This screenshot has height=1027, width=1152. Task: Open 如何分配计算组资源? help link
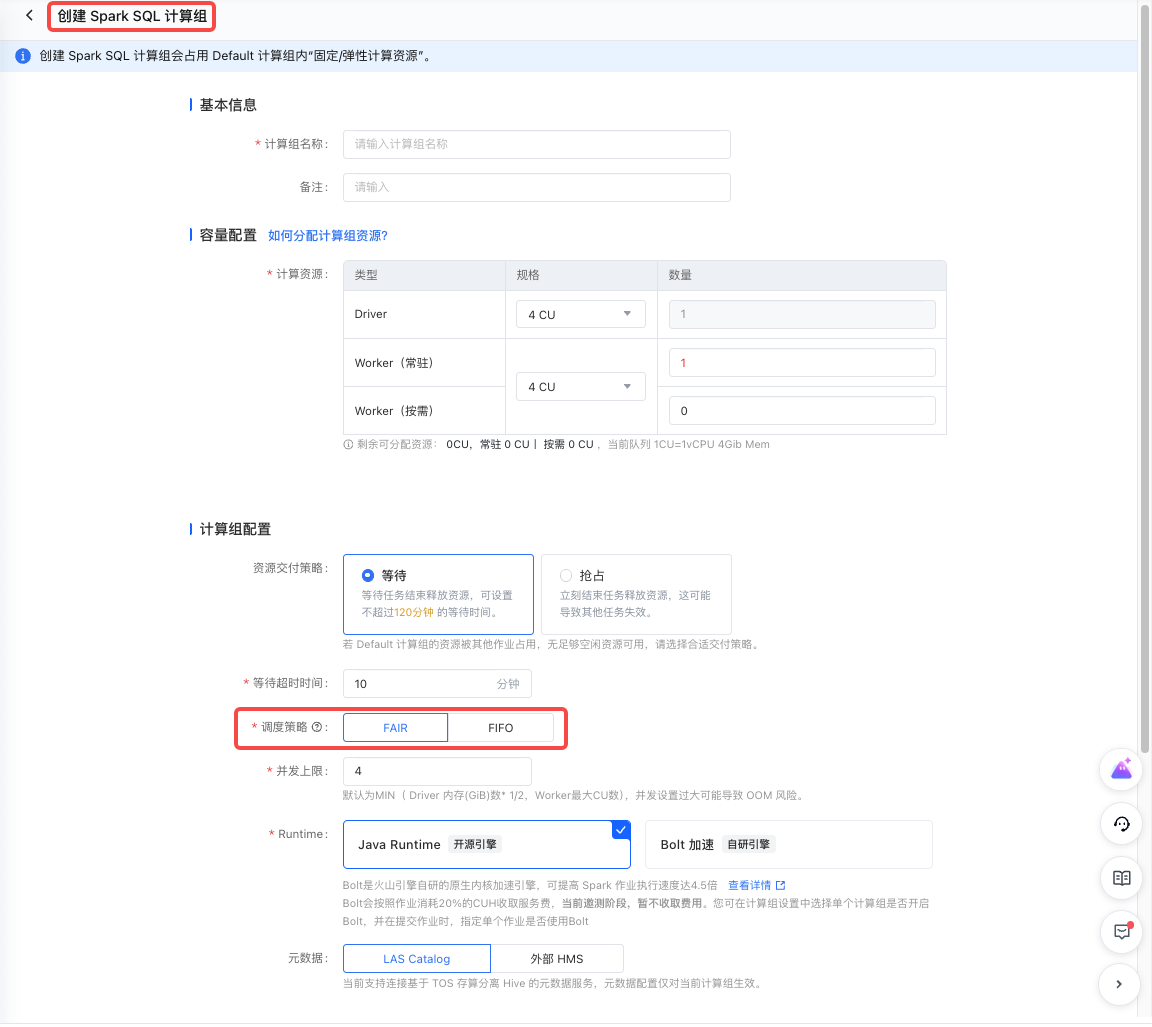click(328, 236)
